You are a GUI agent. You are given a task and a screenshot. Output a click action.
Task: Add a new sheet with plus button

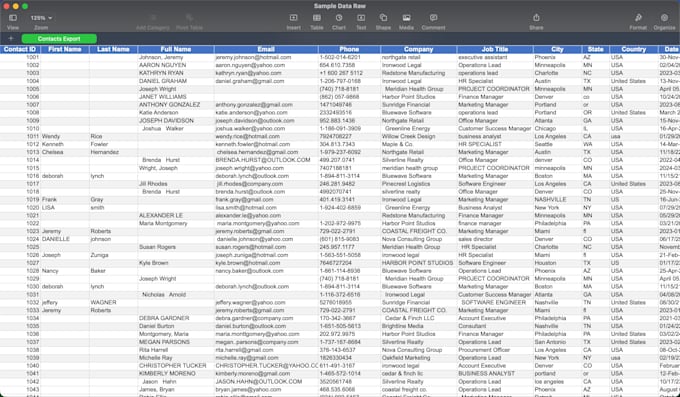coord(11,39)
